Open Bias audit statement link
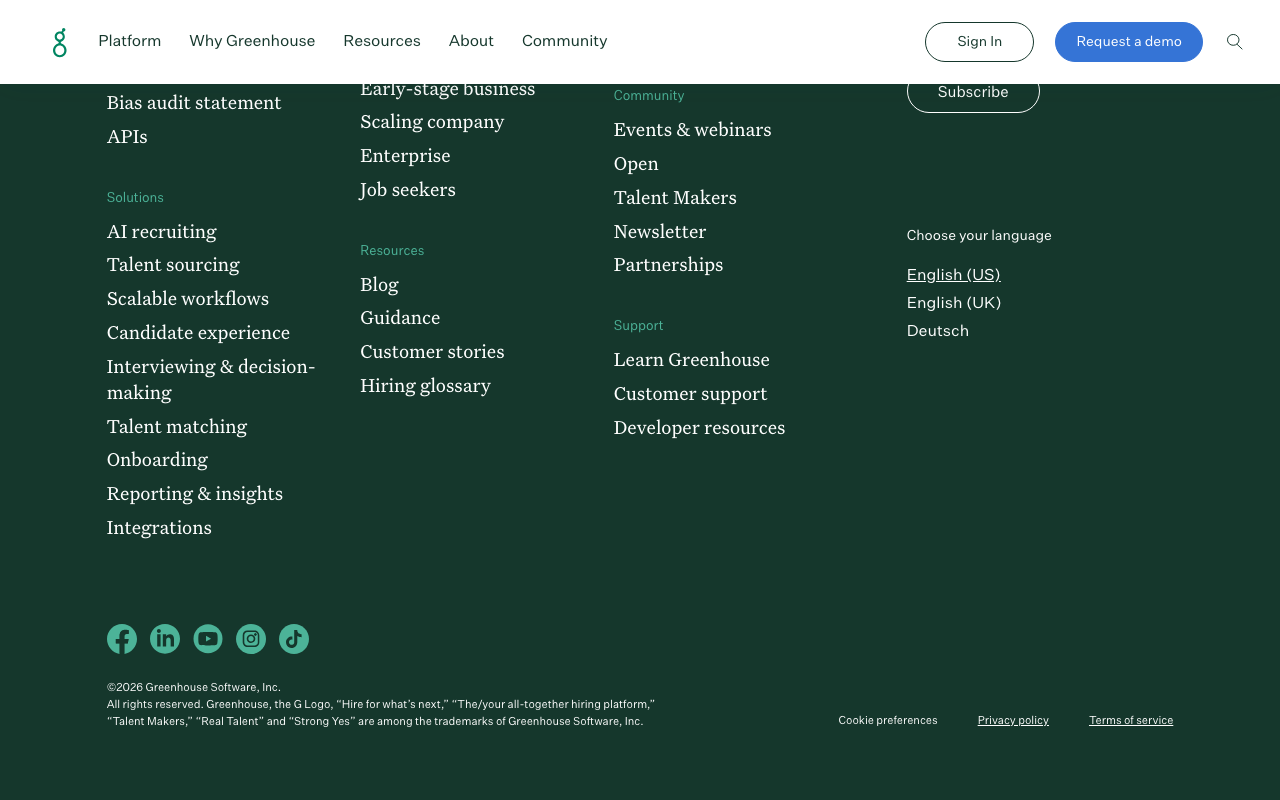This screenshot has height=800, width=1280. [x=194, y=103]
